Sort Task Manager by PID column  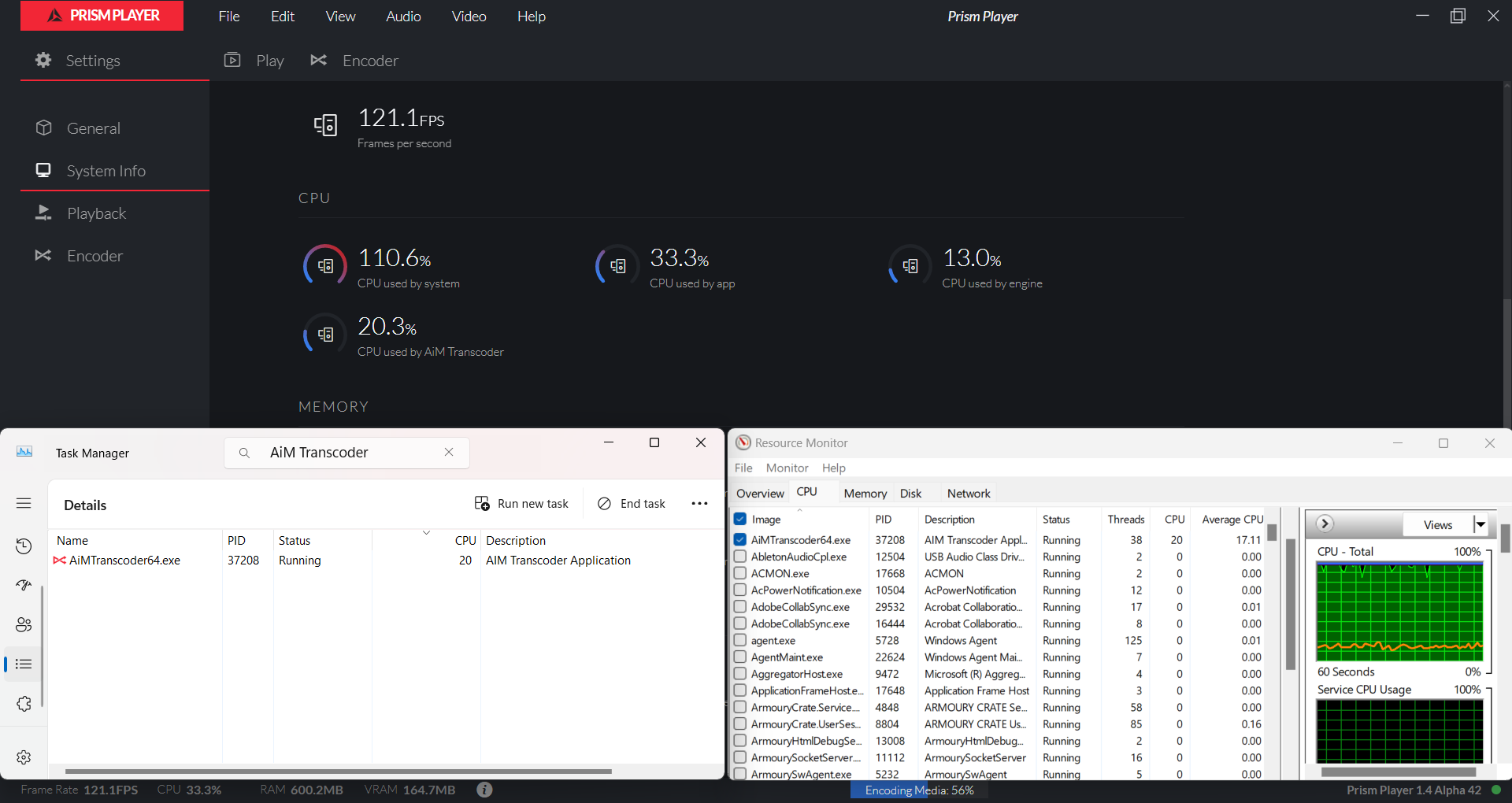click(x=237, y=540)
